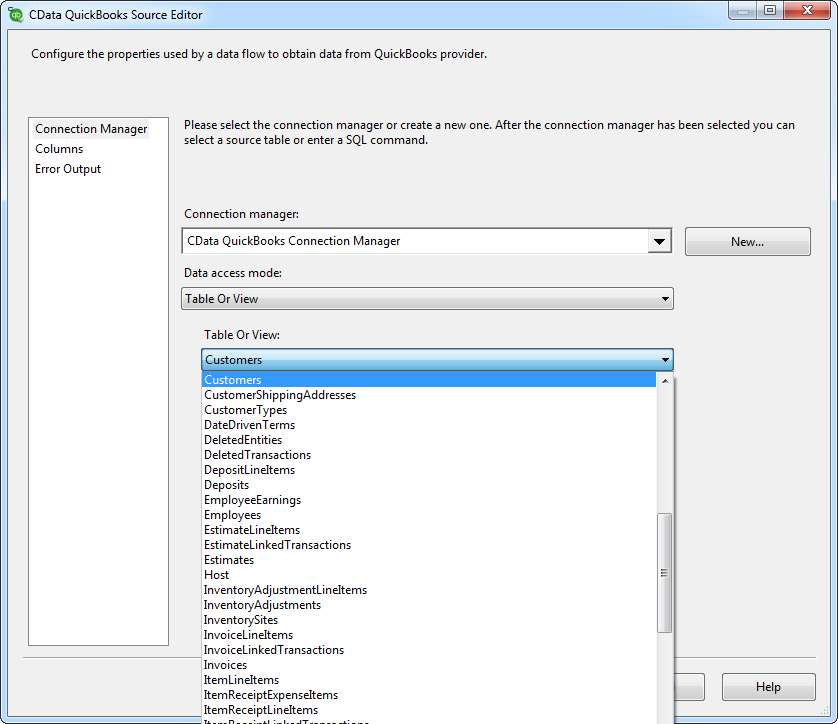Click the Table Or View dropdown arrow
The height and width of the screenshot is (724, 838).
click(662, 359)
